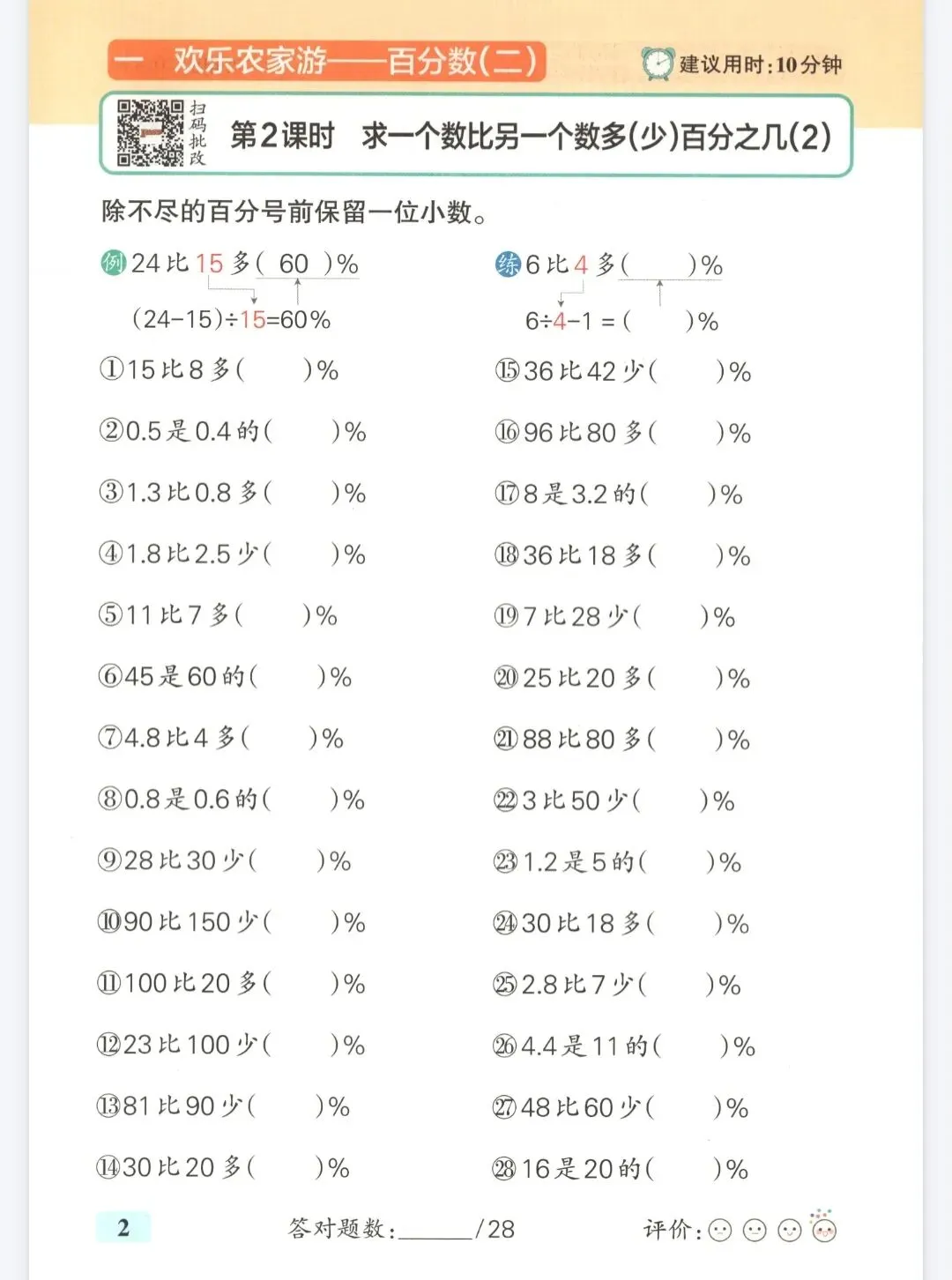The width and height of the screenshot is (952, 1280).
Task: Click the 答对题数 score blank line
Action: [x=435, y=1231]
